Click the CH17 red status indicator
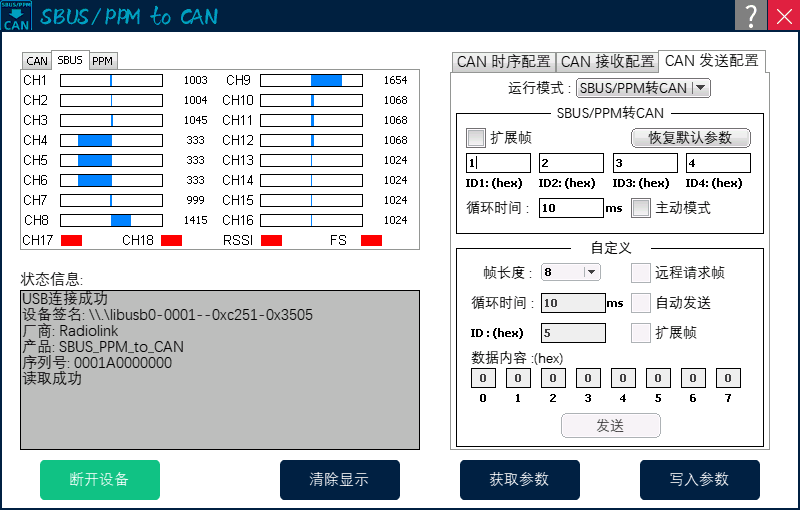Screen dimensions: 800x510 pos(71,240)
